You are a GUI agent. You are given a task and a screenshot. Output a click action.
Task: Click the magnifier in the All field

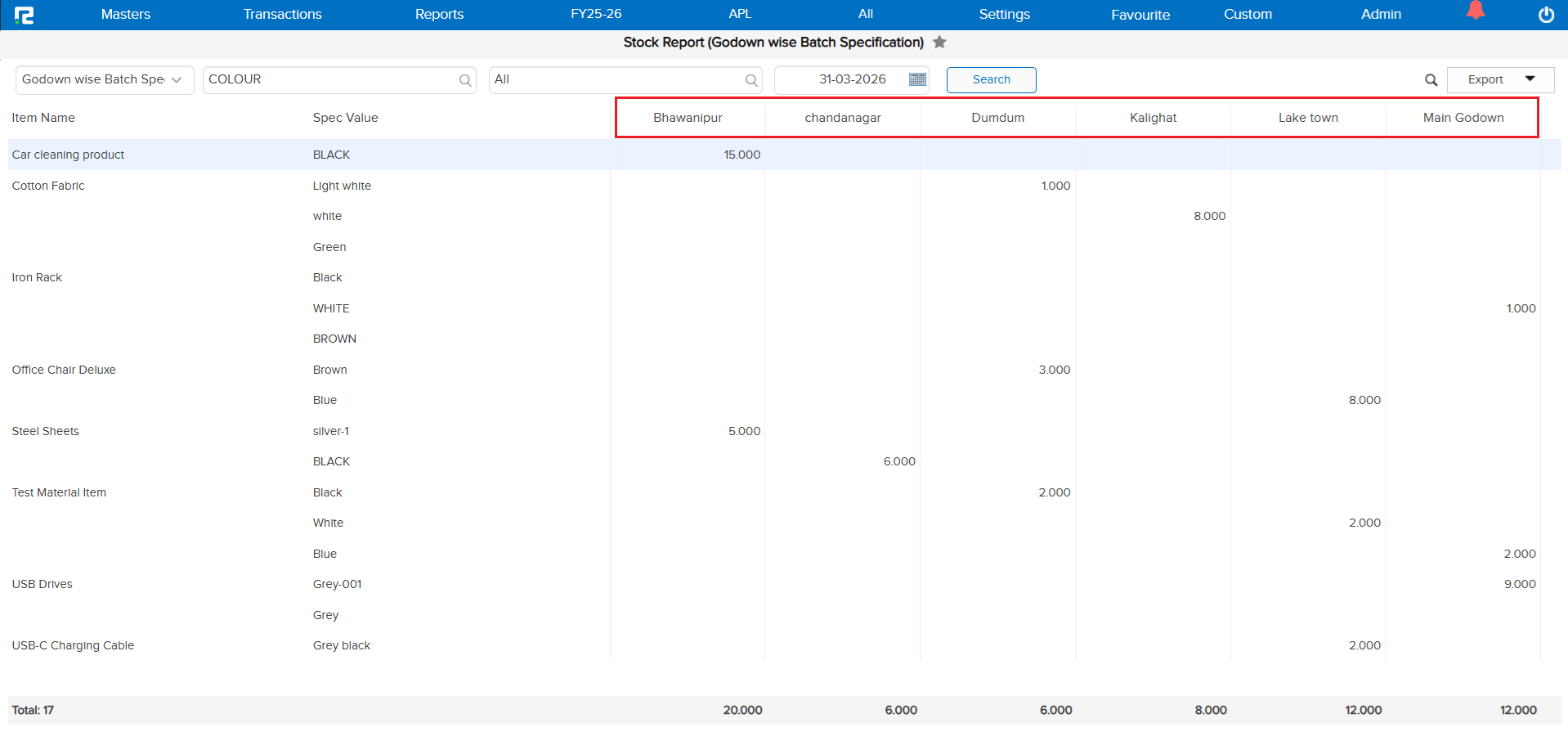[x=751, y=80]
